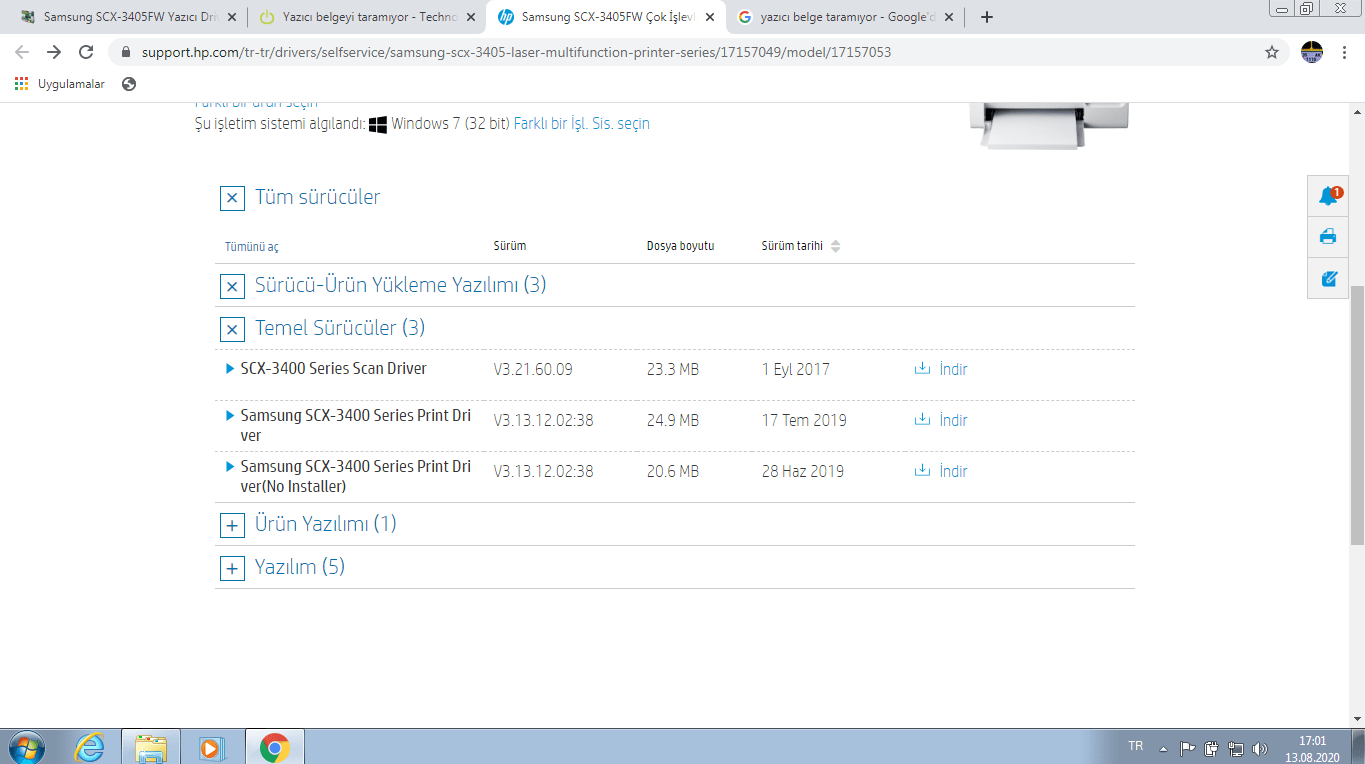This screenshot has width=1365, height=764.
Task: Click the browser forward arrow
Action: [54, 52]
